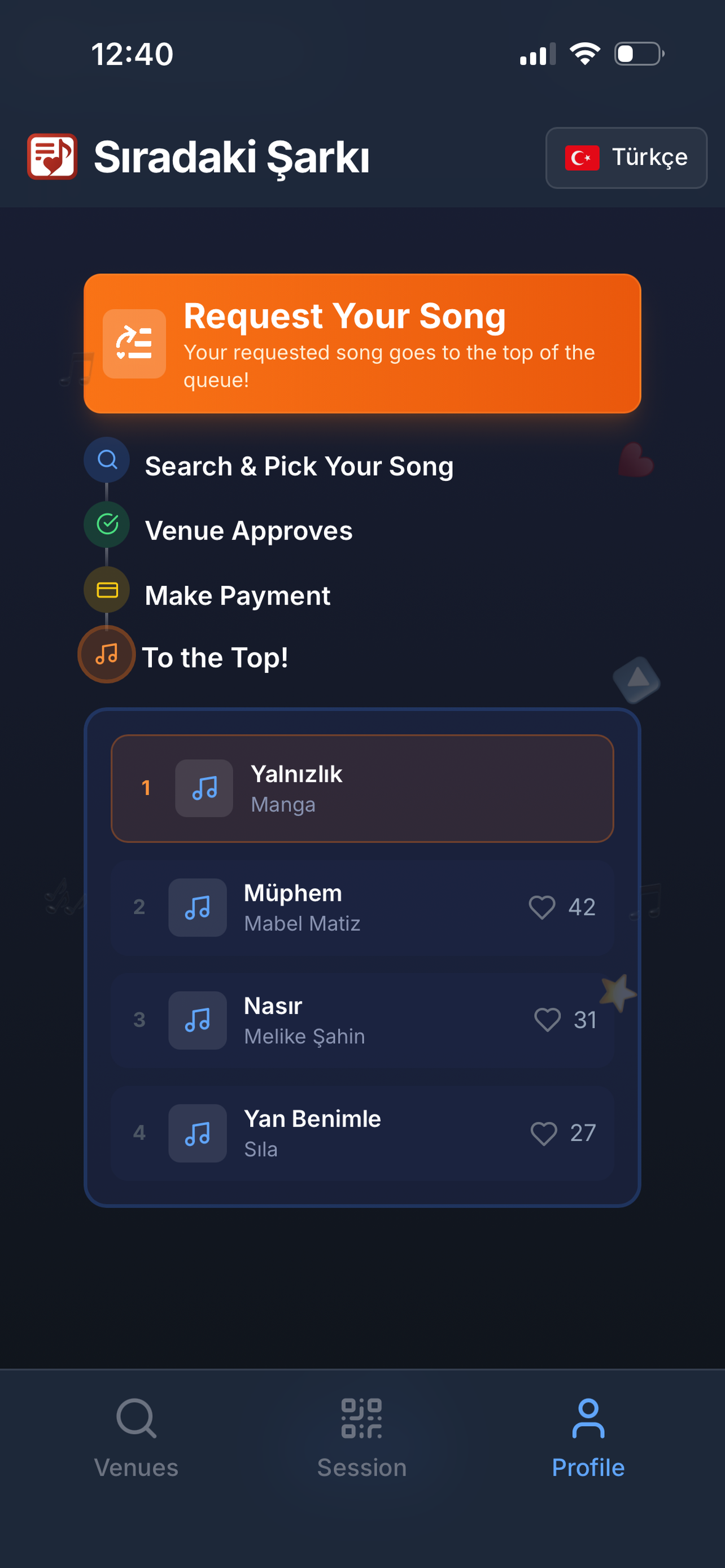Tap the Sıradaki Şarkı app logo
The image size is (725, 1568).
(x=53, y=156)
